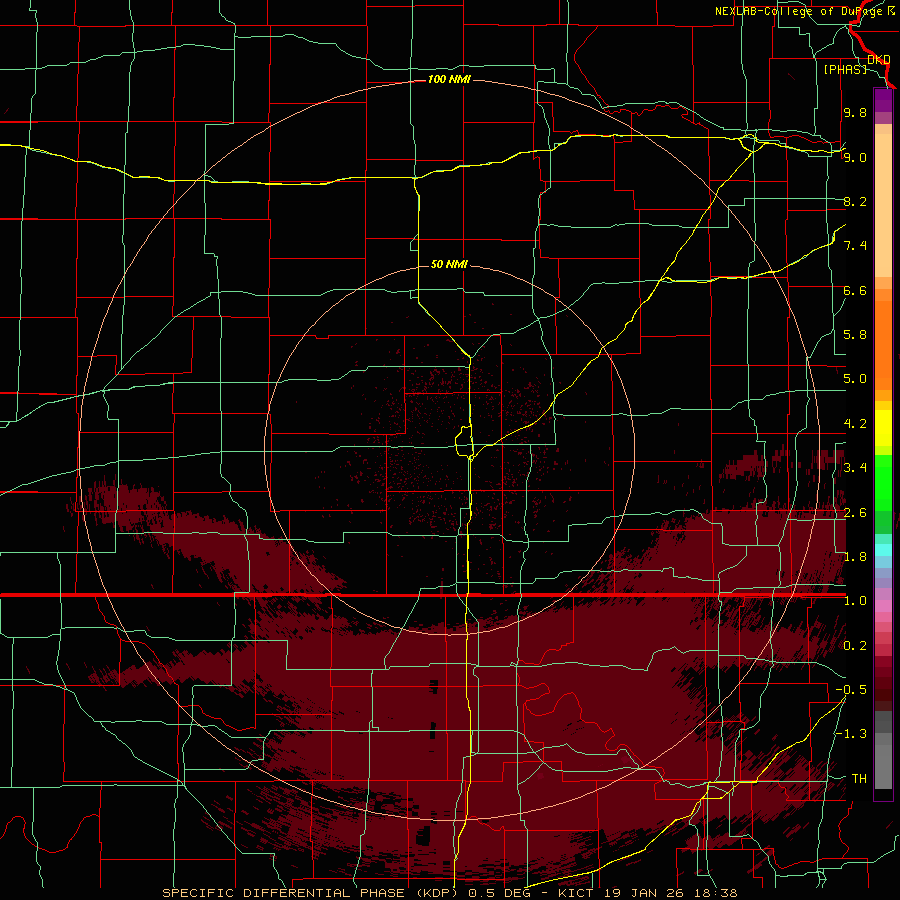Click the 1.8 scale value
The height and width of the screenshot is (900, 900).
point(855,557)
